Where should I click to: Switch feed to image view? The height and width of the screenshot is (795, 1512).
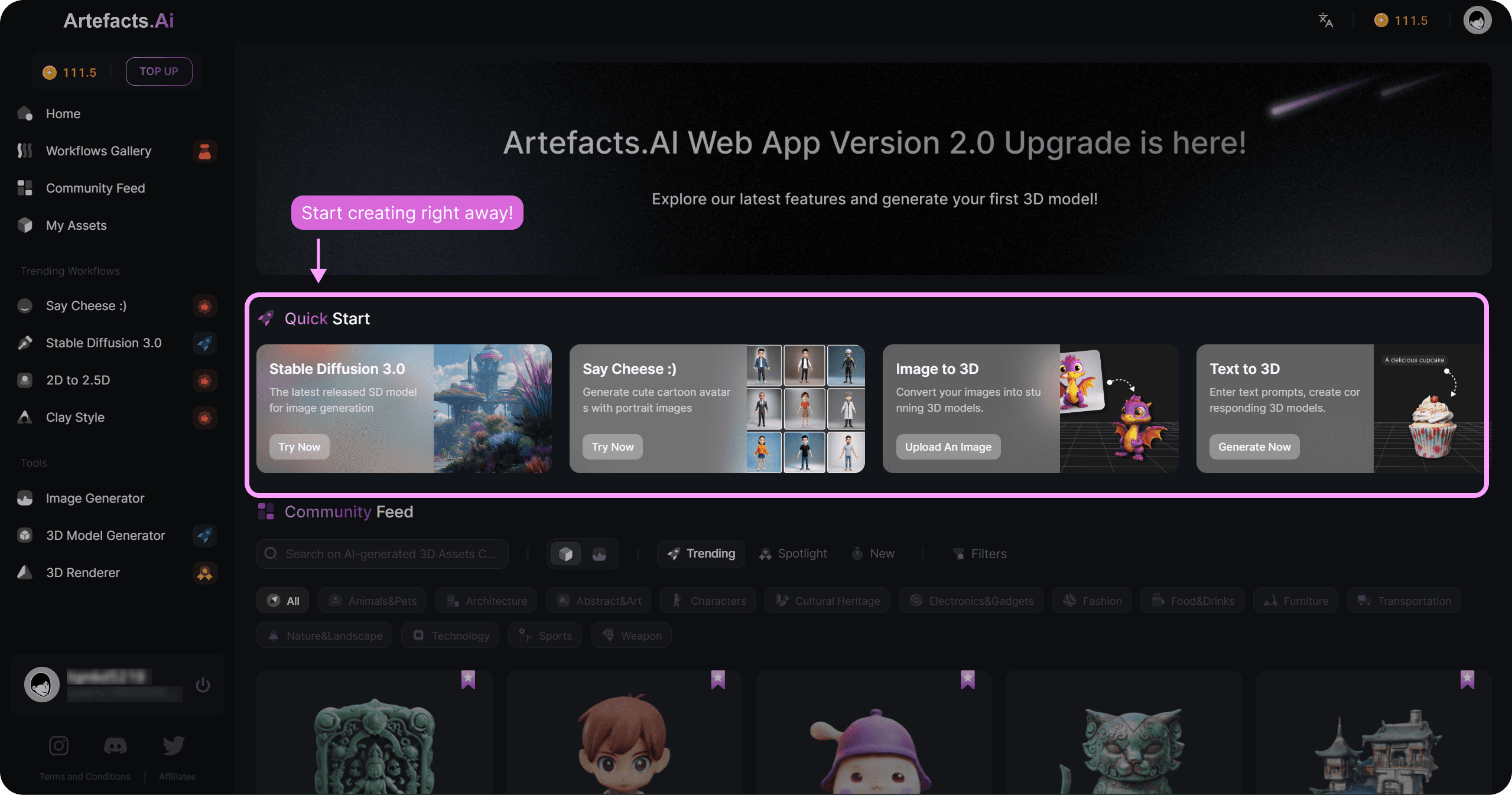pos(599,554)
